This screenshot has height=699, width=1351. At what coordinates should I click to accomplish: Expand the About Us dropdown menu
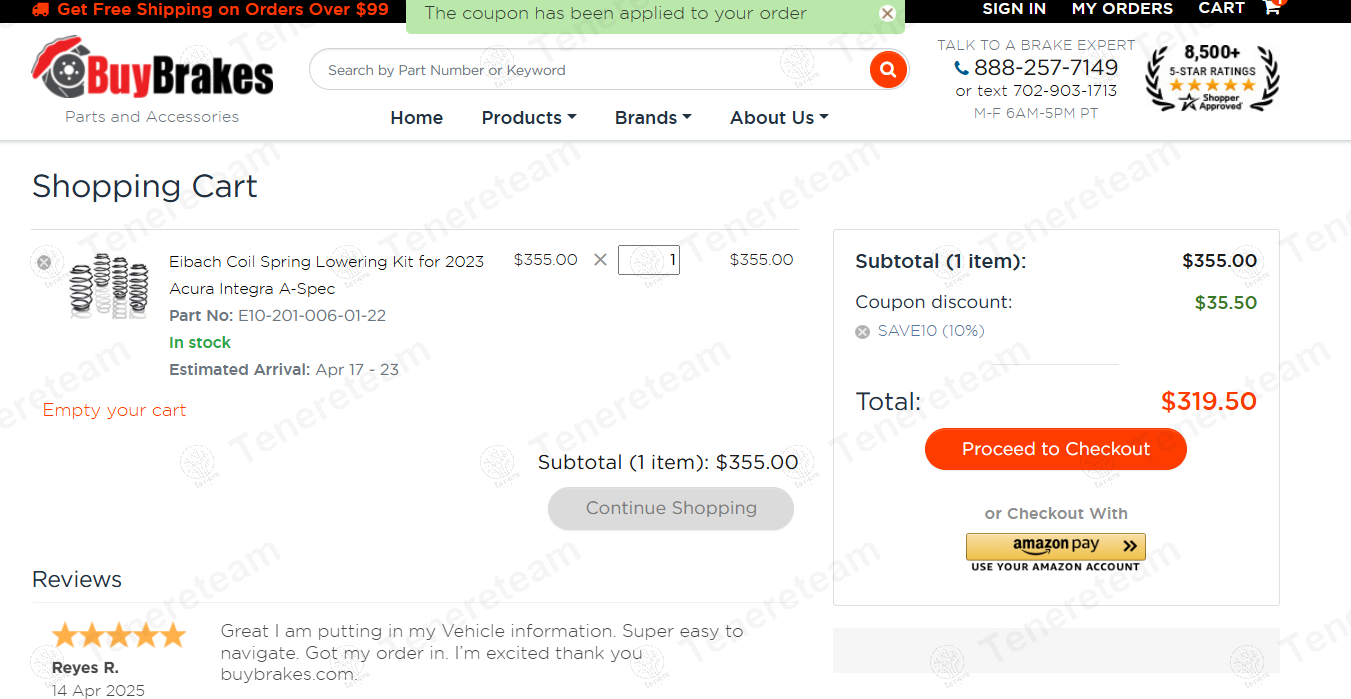[779, 118]
